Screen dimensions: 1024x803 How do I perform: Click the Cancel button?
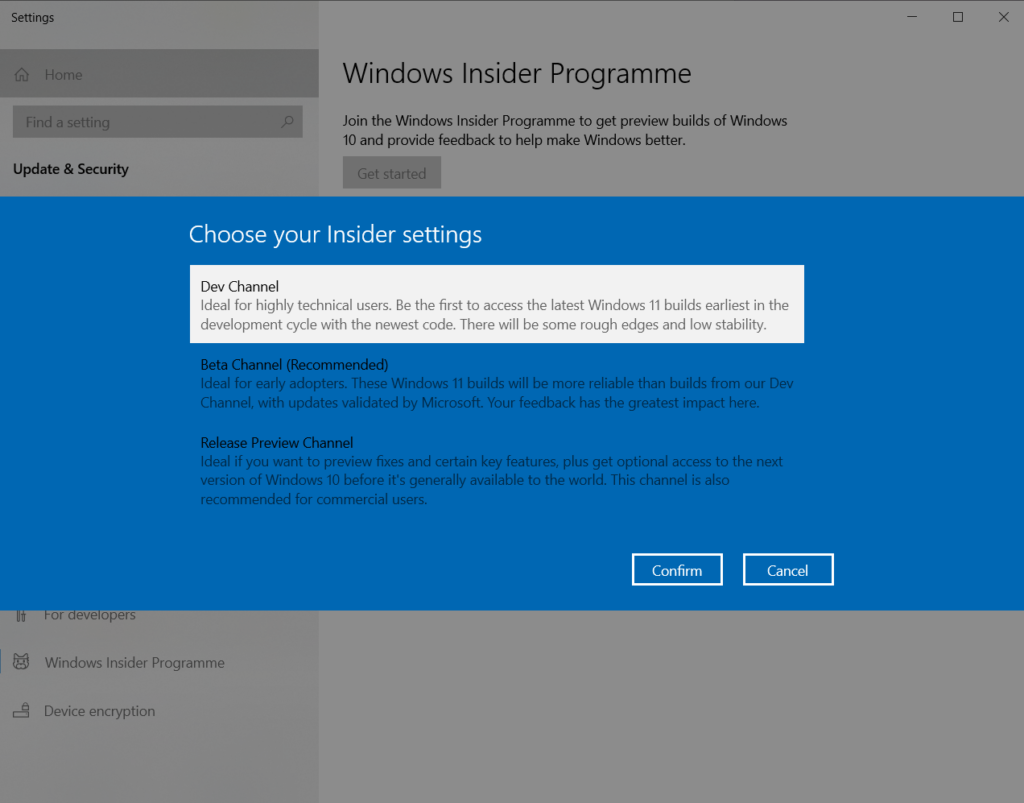[788, 569]
